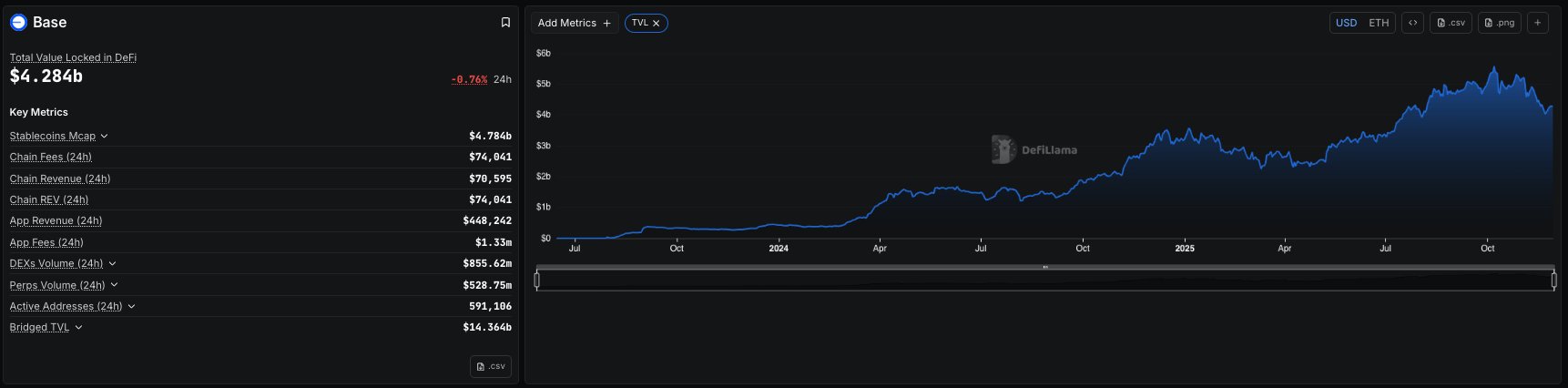1568x388 pixels.
Task: Remove the TVL metric chip
Action: [x=656, y=23]
